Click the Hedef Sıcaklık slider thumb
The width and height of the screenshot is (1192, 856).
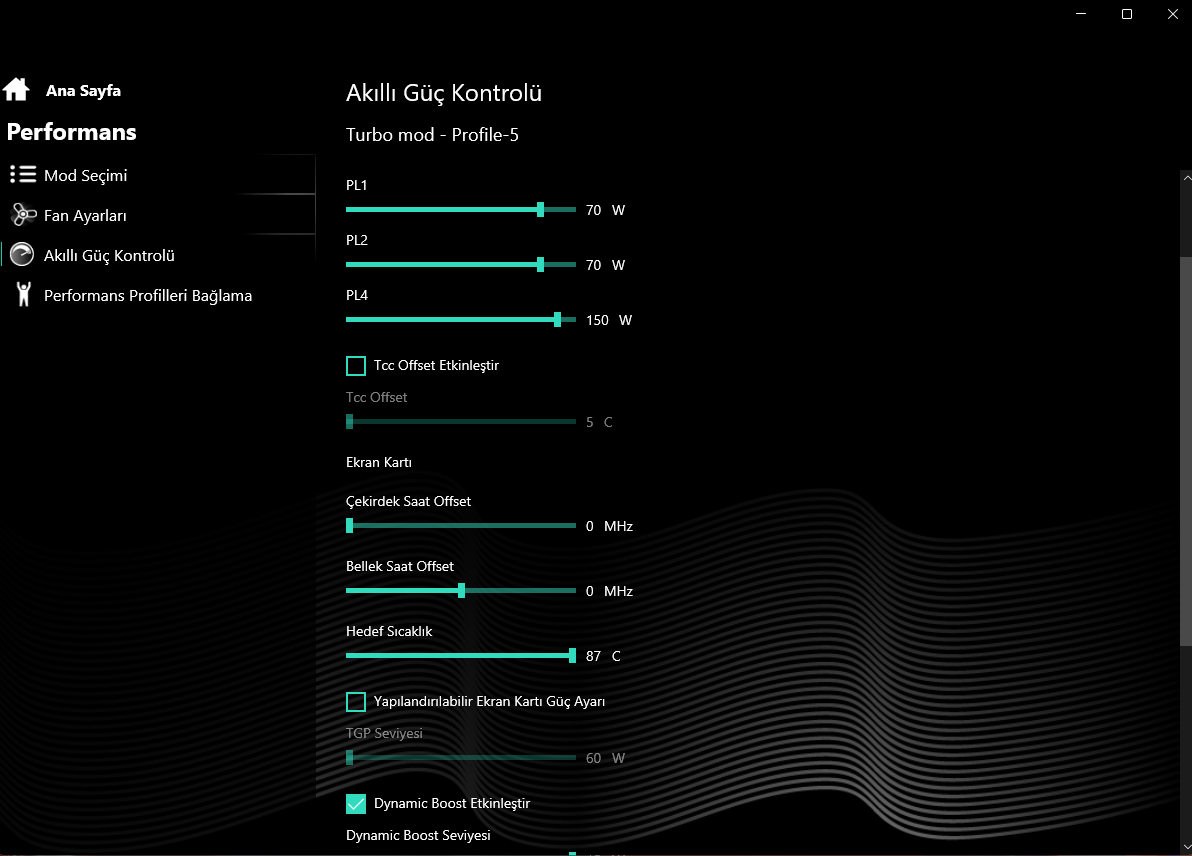click(x=572, y=656)
